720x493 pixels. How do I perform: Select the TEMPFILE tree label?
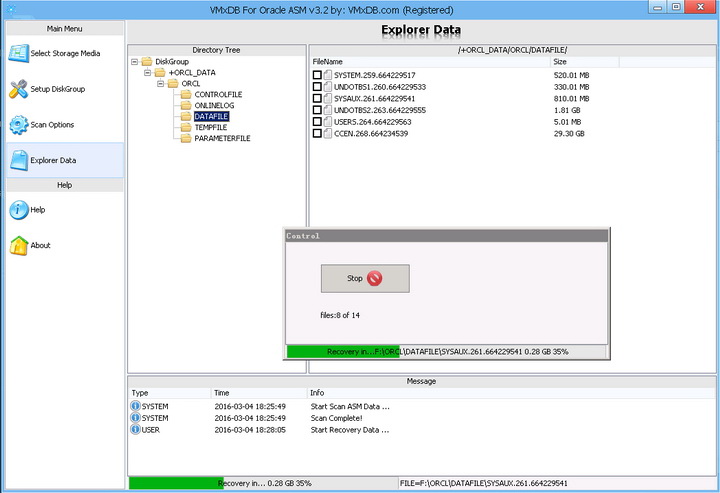211,128
